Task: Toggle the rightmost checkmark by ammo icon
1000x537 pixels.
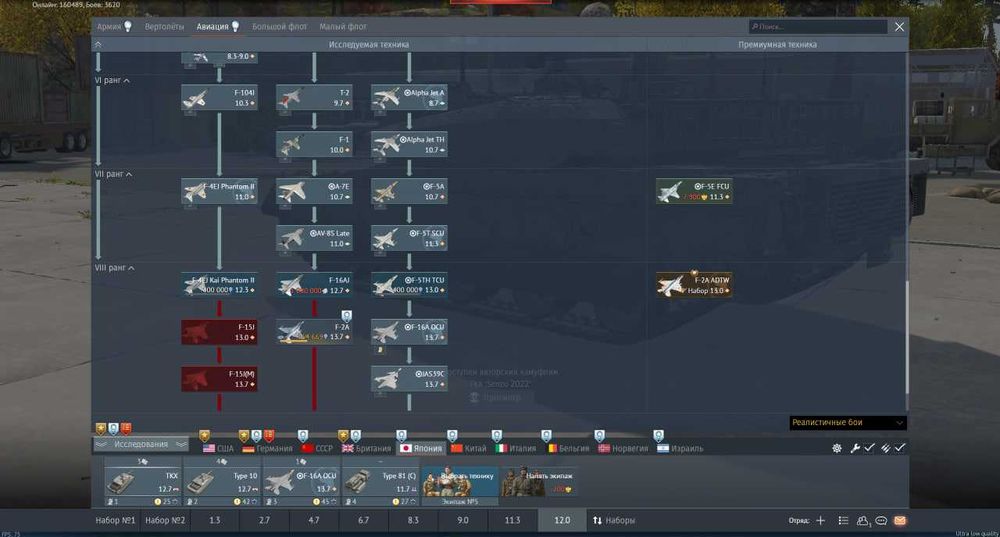Action: pyautogui.click(x=900, y=448)
